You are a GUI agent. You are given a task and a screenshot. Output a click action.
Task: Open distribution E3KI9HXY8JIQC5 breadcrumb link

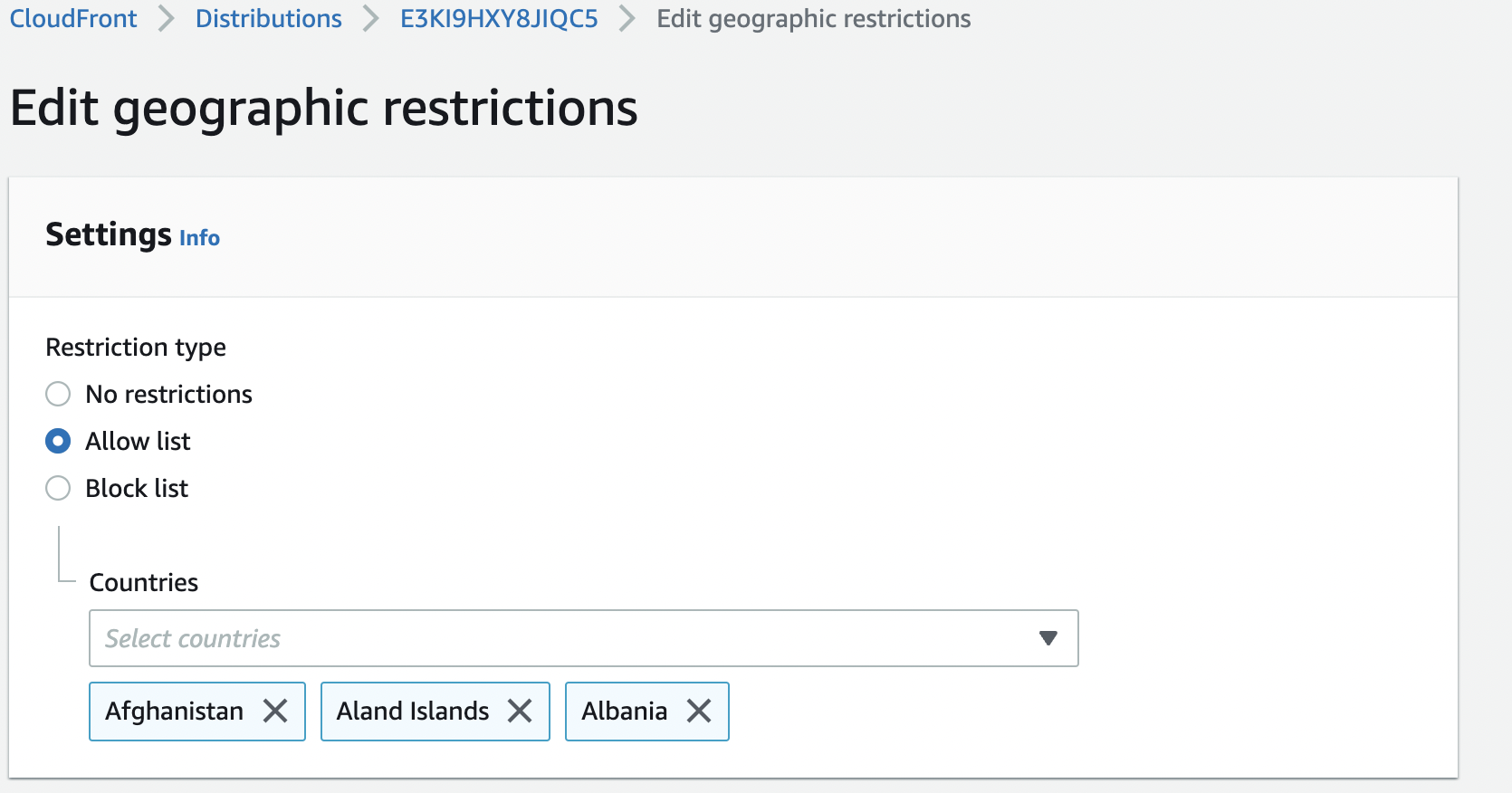pyautogui.click(x=499, y=19)
